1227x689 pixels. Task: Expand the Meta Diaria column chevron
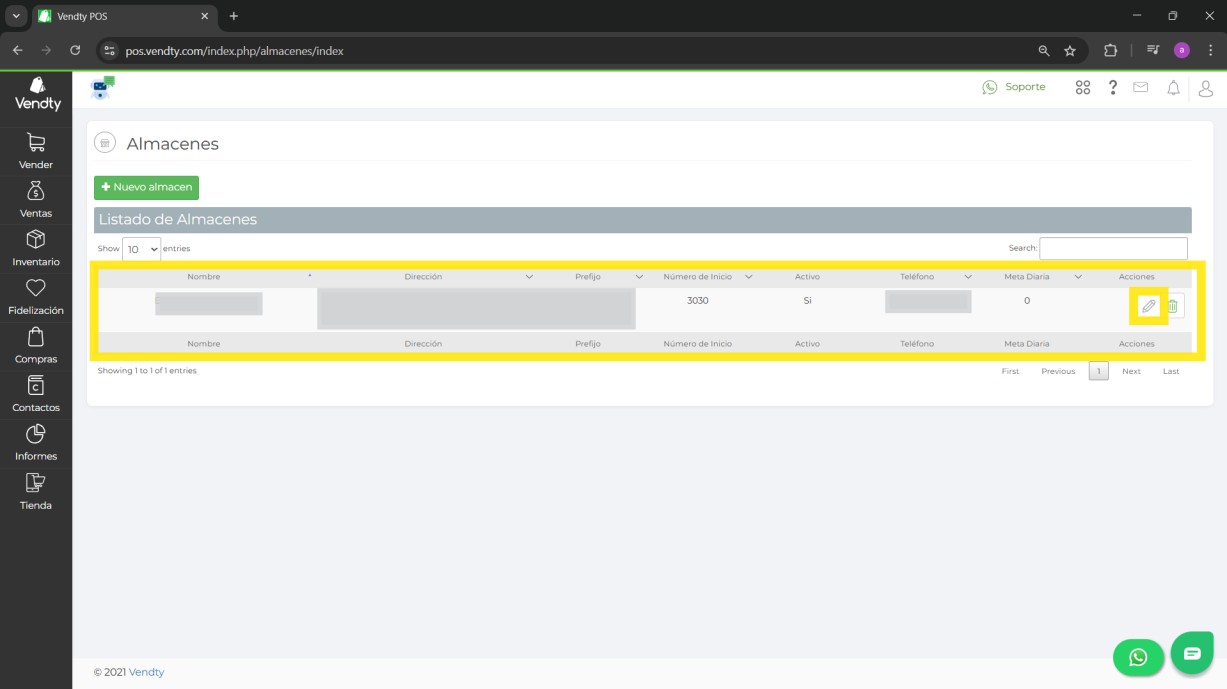coord(1078,277)
